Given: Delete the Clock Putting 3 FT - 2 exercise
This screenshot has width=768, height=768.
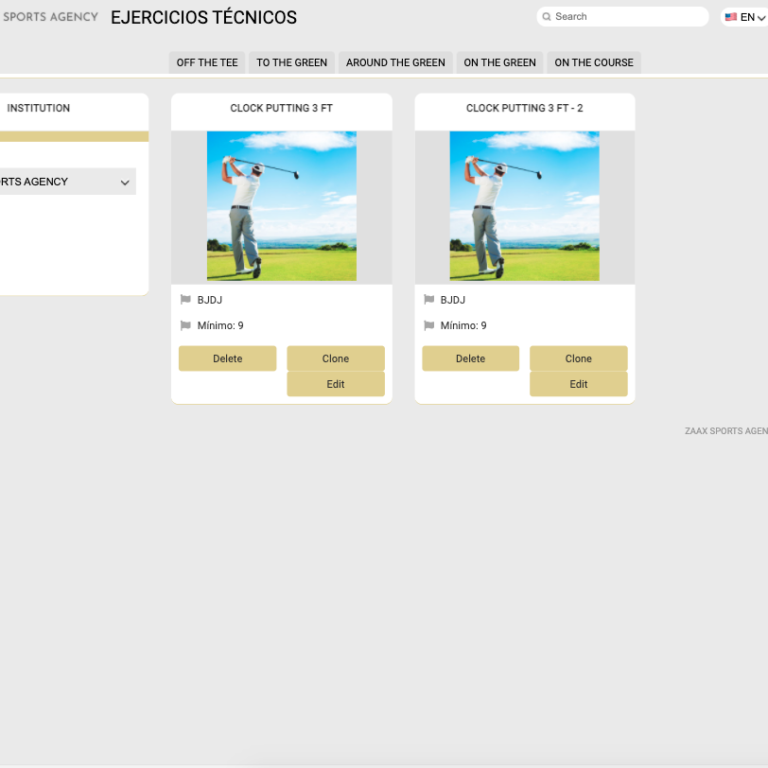Looking at the screenshot, I should point(470,359).
